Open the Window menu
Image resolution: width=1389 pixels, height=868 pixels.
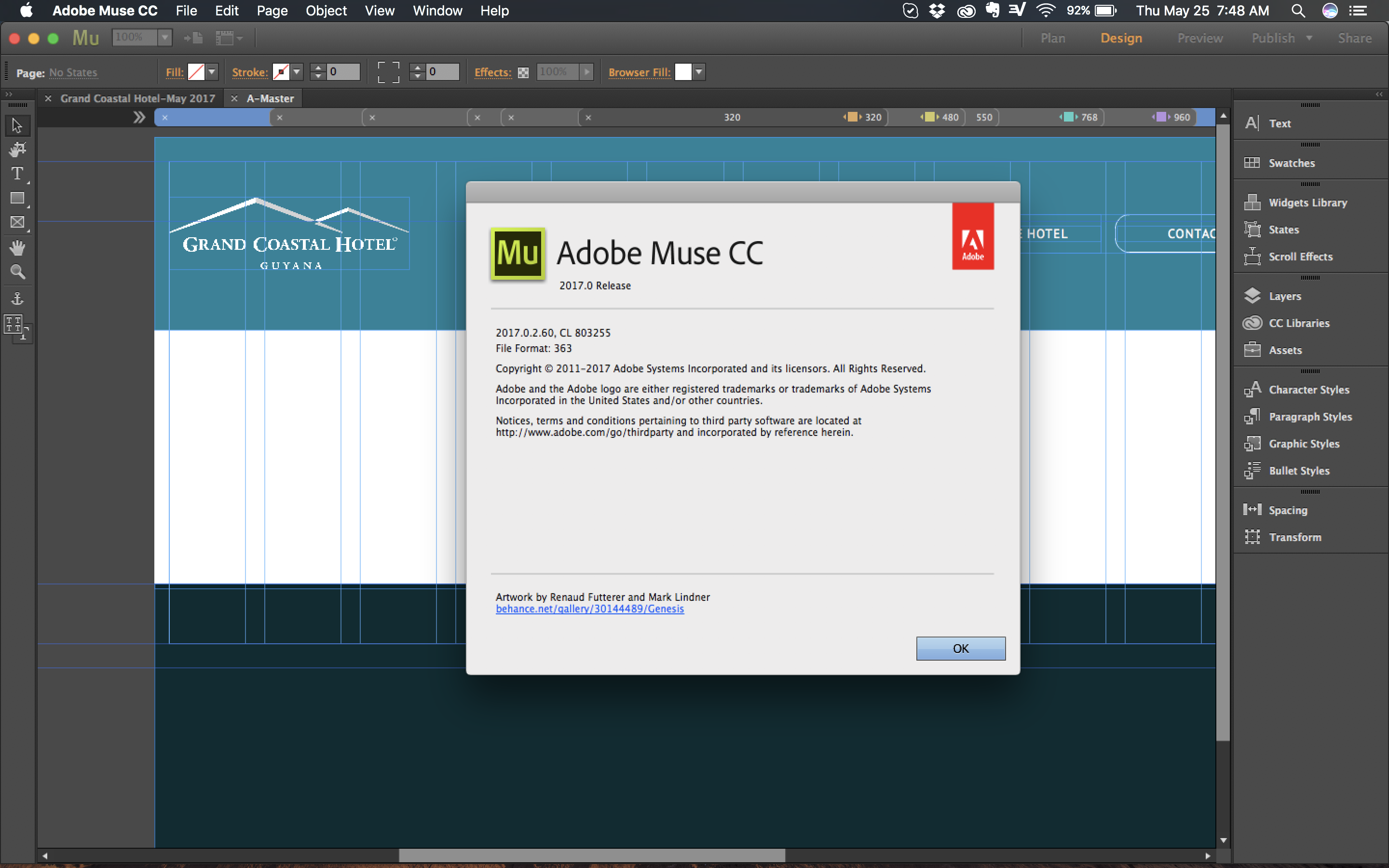click(437, 11)
